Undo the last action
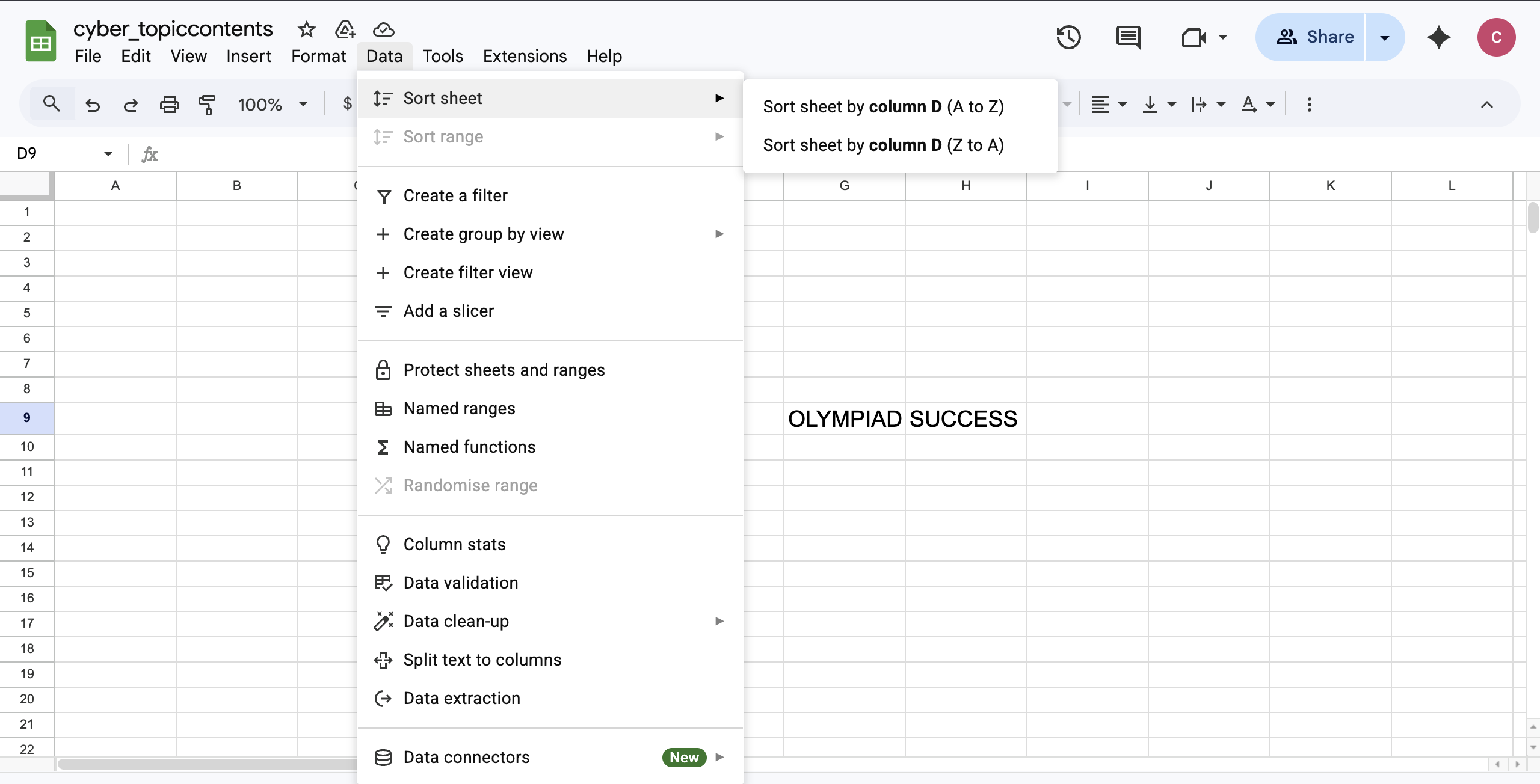This screenshot has width=1540, height=784. pos(93,103)
